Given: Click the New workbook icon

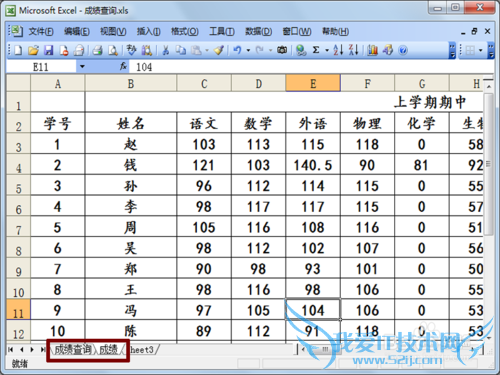Looking at the screenshot, I should point(18,50).
